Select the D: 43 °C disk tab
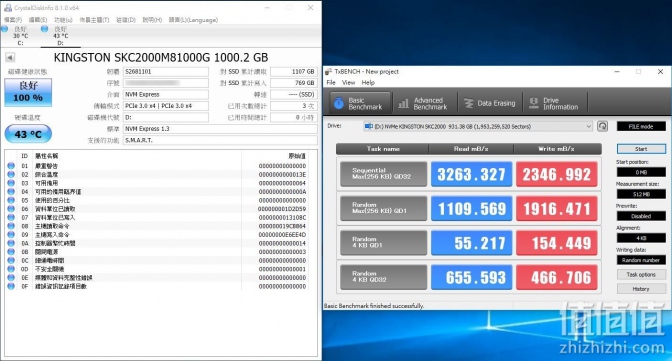The width and height of the screenshot is (672, 361). point(60,36)
